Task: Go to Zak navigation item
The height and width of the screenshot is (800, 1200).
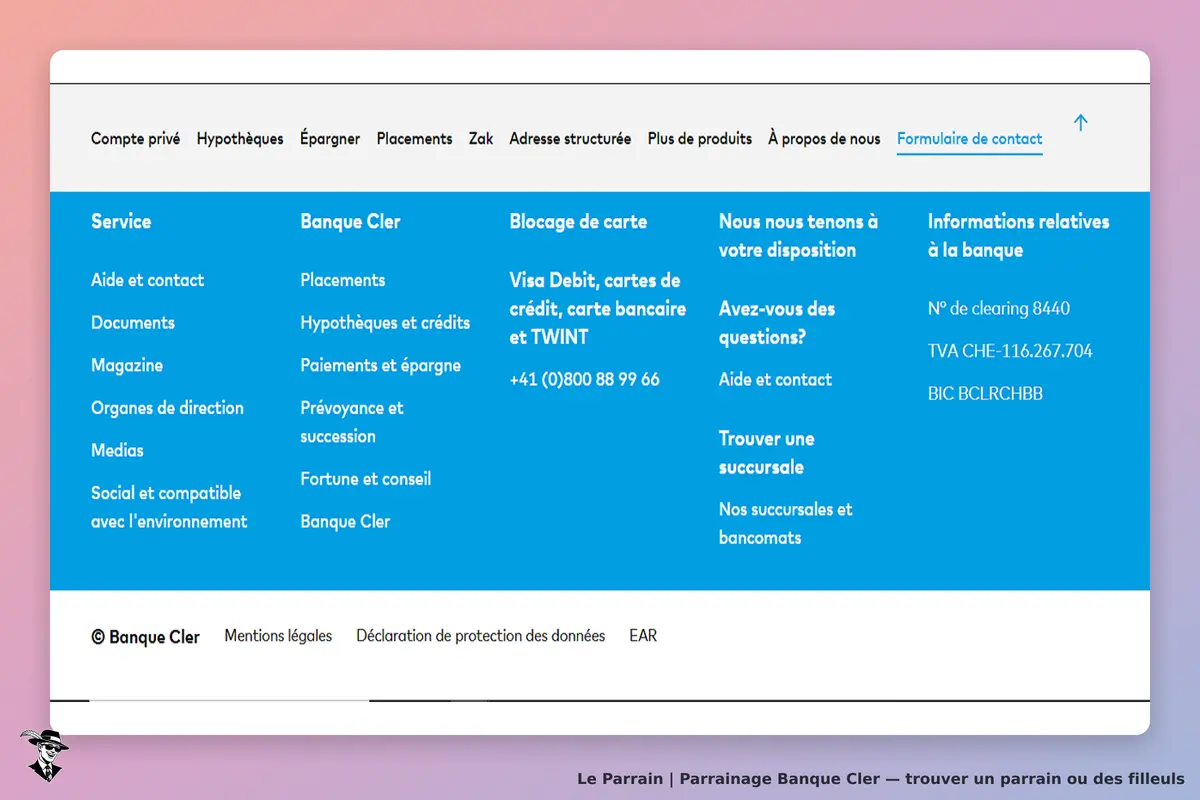Action: pyautogui.click(x=481, y=139)
